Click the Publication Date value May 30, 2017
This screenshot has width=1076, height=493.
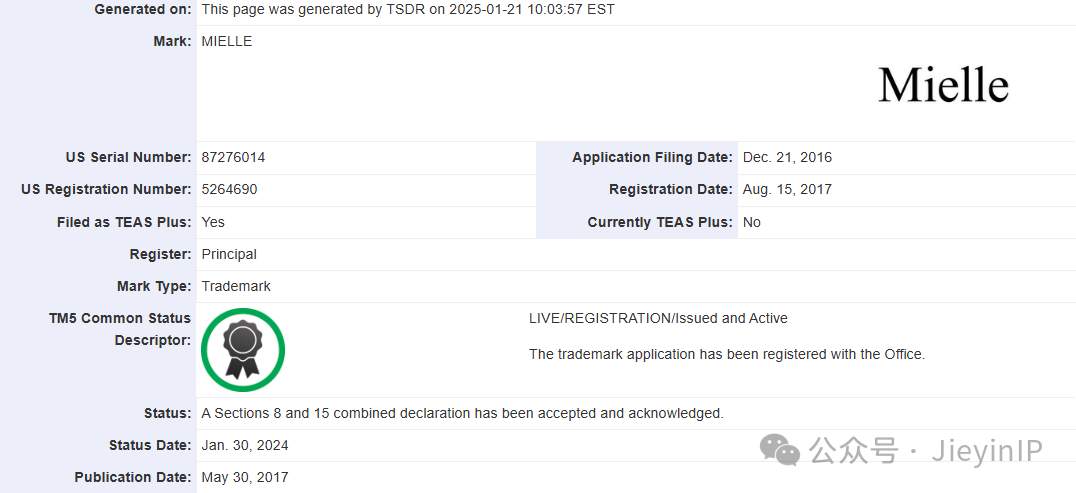(245, 477)
